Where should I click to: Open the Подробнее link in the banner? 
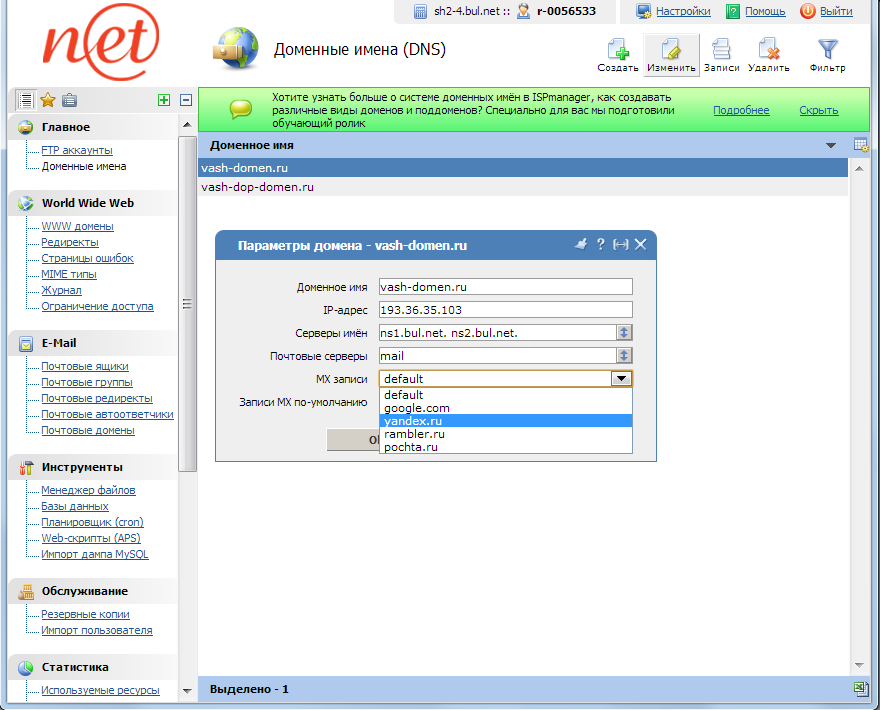[x=741, y=110]
